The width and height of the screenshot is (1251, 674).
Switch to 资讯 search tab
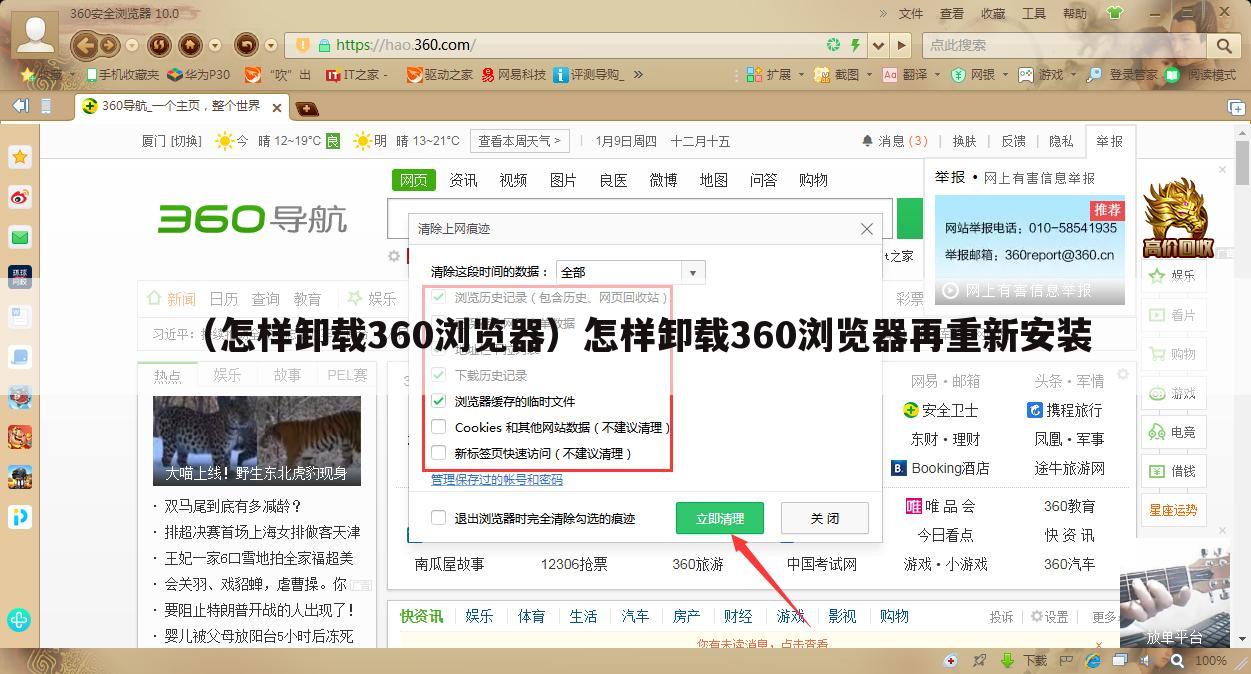coord(463,180)
